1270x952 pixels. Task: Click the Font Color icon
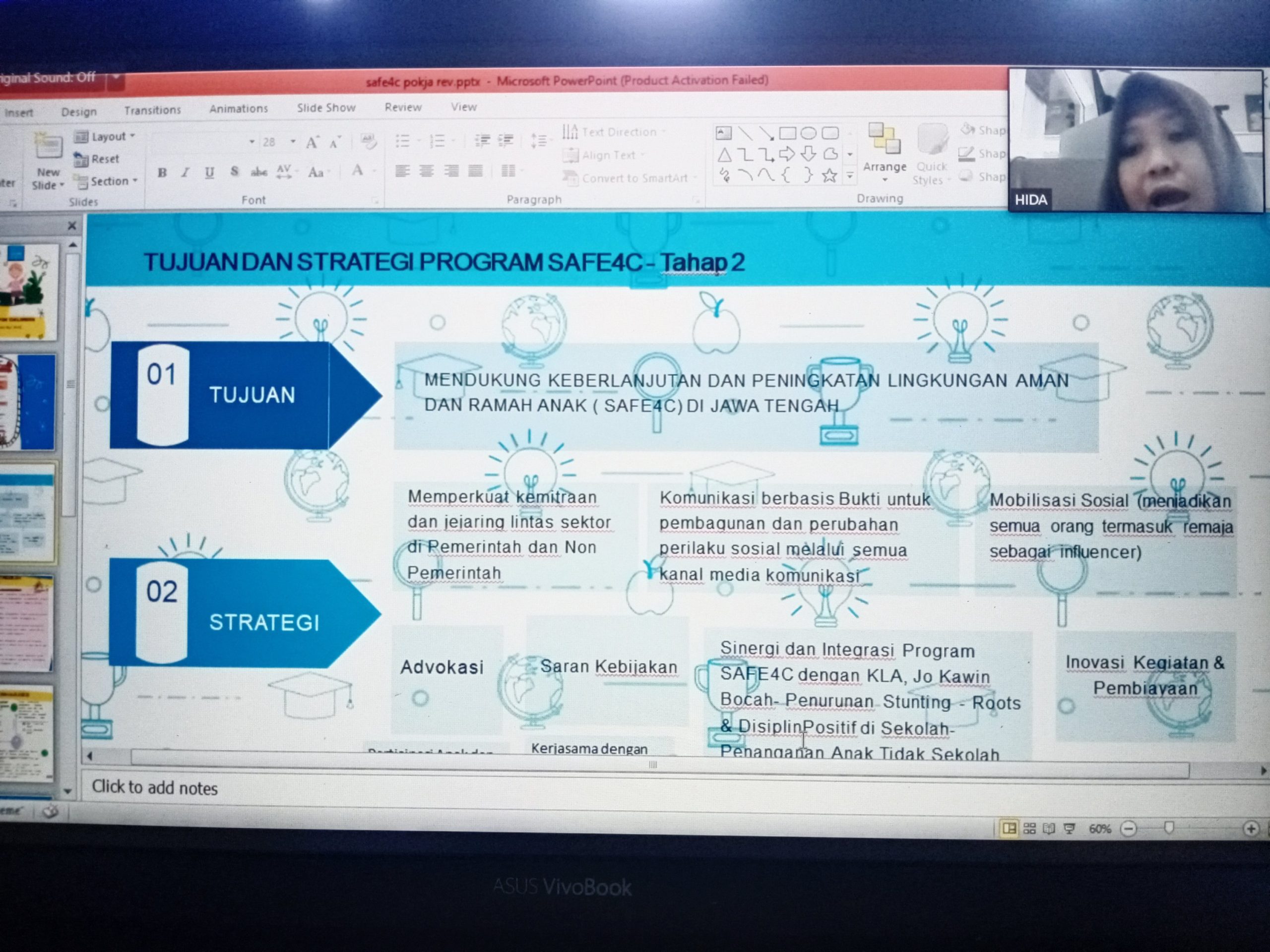358,171
